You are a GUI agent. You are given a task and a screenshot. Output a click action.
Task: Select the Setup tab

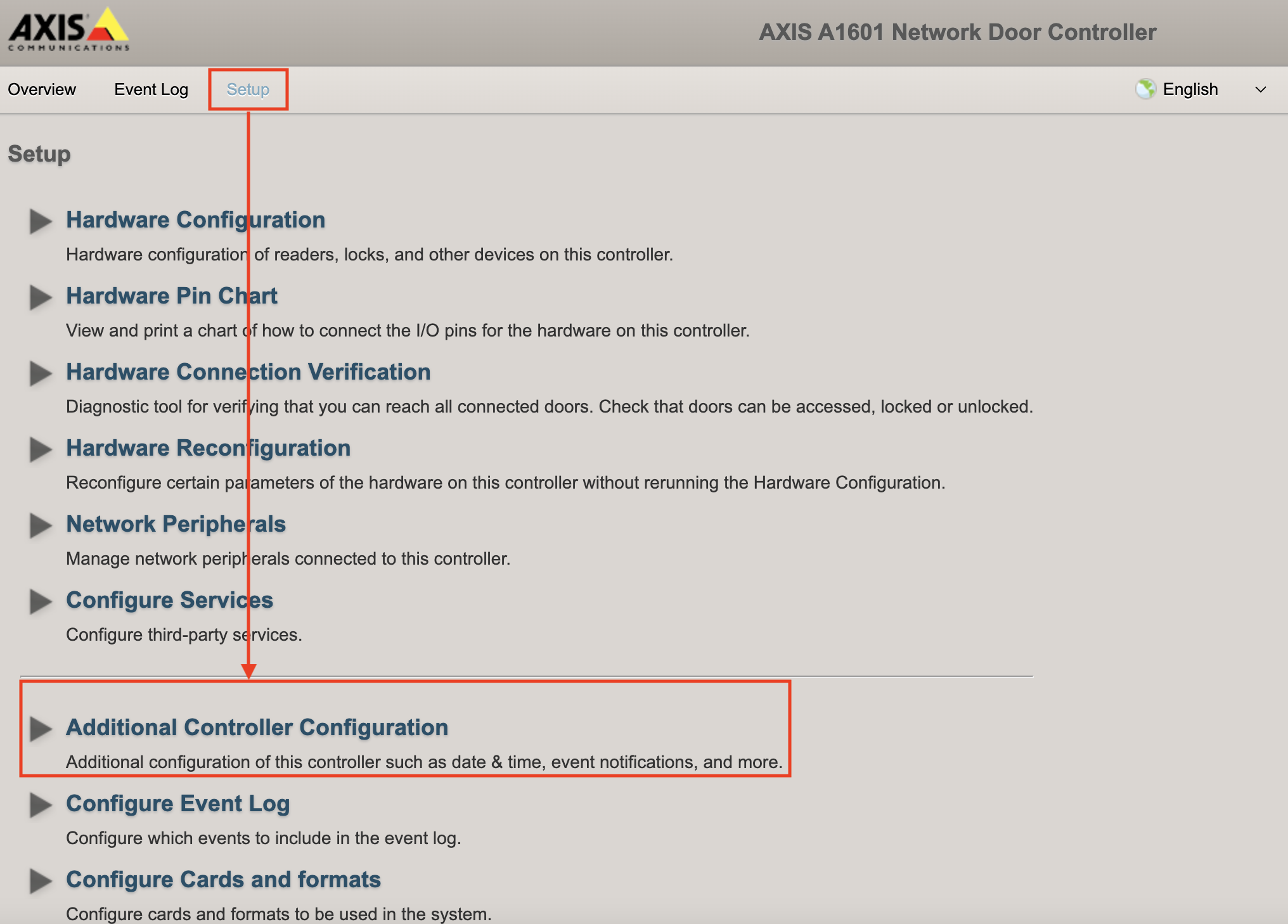pyautogui.click(x=248, y=89)
